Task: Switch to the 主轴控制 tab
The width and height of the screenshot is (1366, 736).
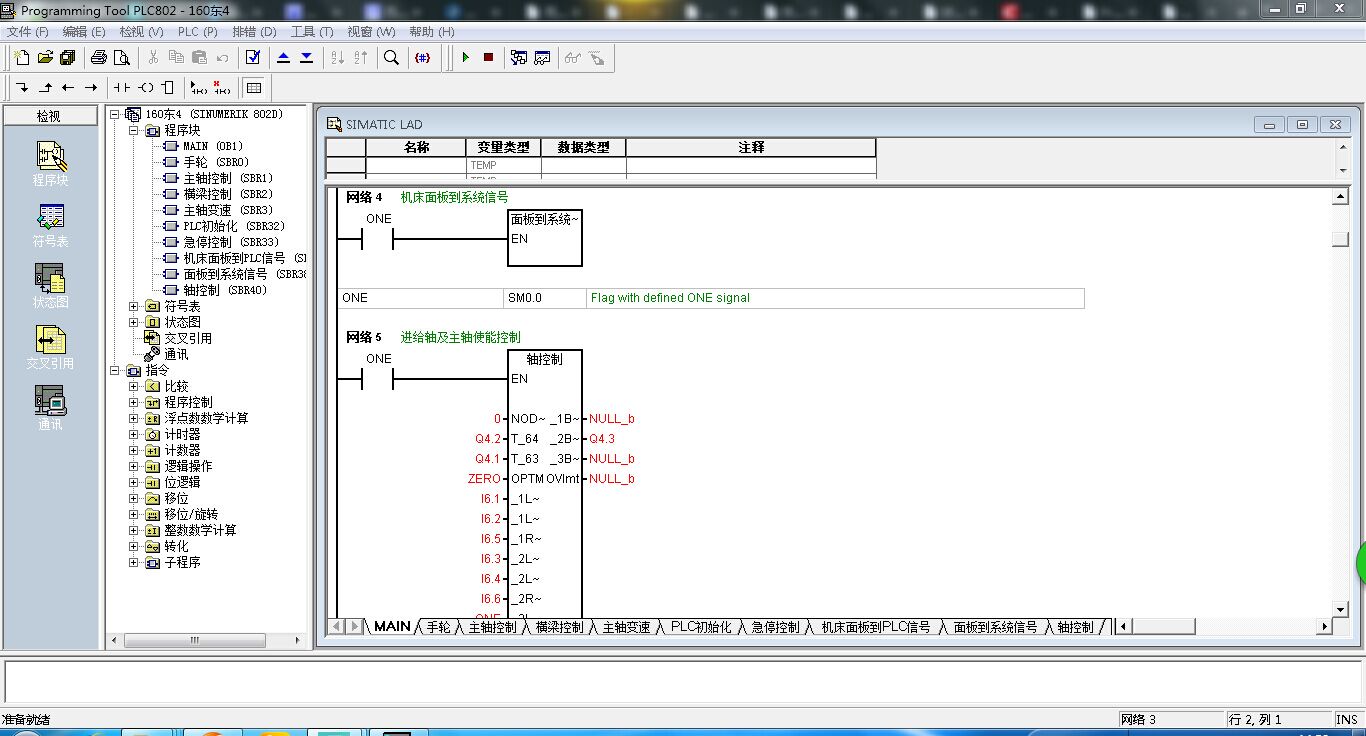Action: (x=492, y=627)
